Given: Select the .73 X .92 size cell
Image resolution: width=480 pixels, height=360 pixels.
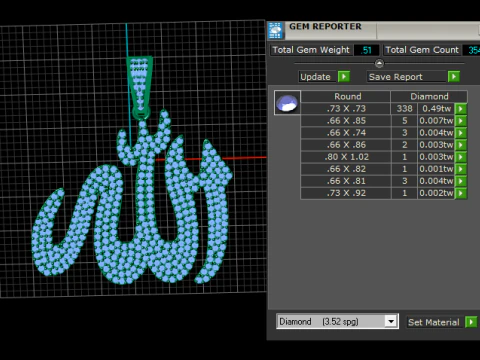Looking at the screenshot, I should [x=346, y=193].
